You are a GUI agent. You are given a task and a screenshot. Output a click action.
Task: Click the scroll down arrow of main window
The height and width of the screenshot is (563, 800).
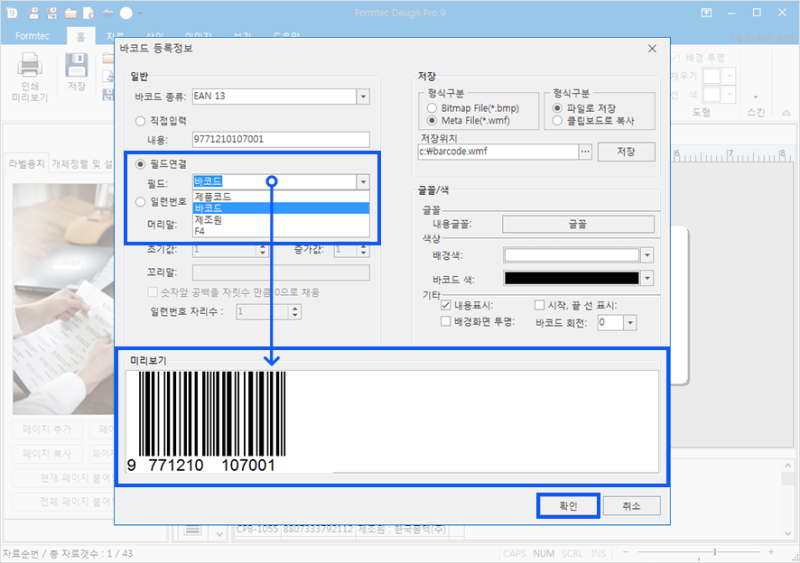[x=788, y=533]
